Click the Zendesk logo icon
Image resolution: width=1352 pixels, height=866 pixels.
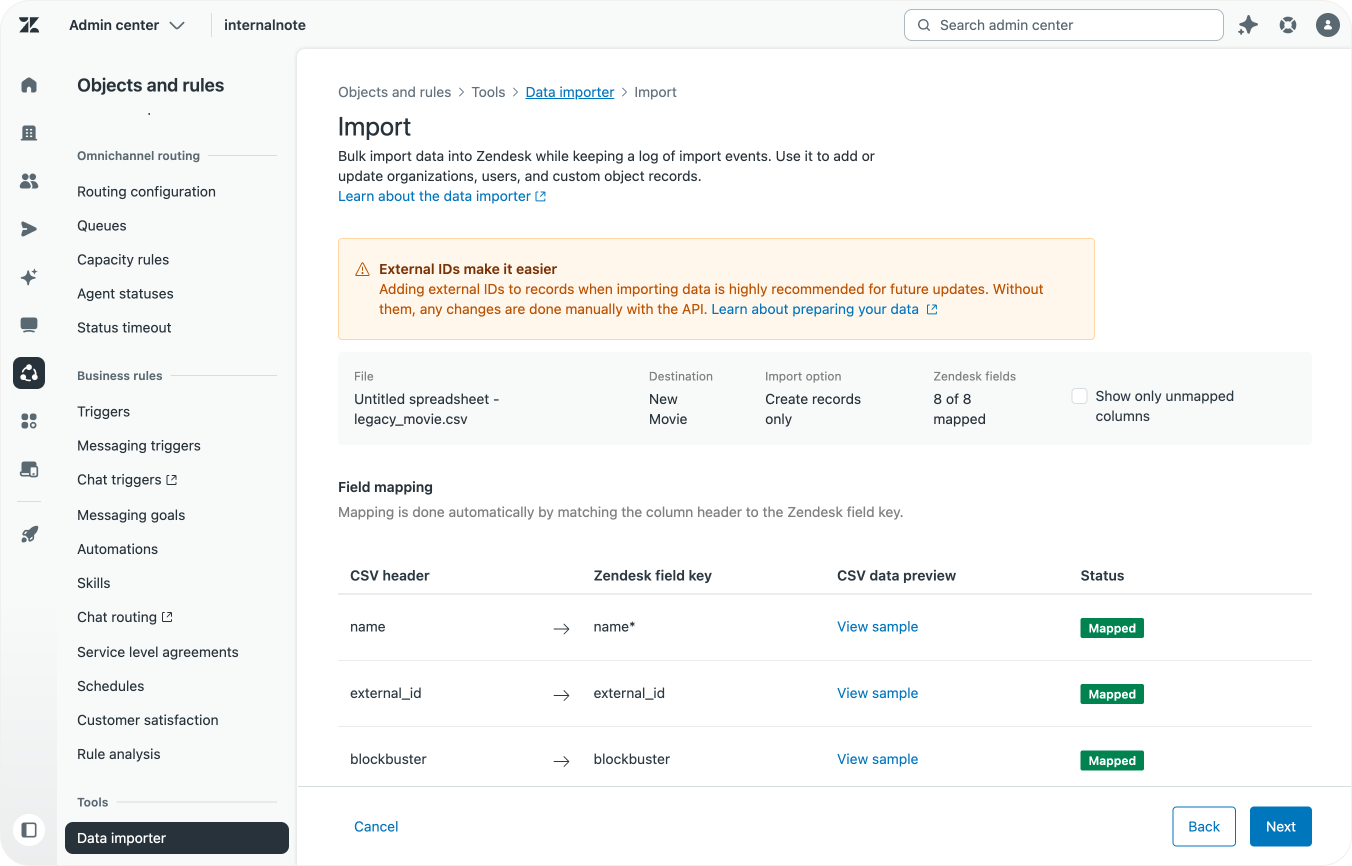click(29, 25)
